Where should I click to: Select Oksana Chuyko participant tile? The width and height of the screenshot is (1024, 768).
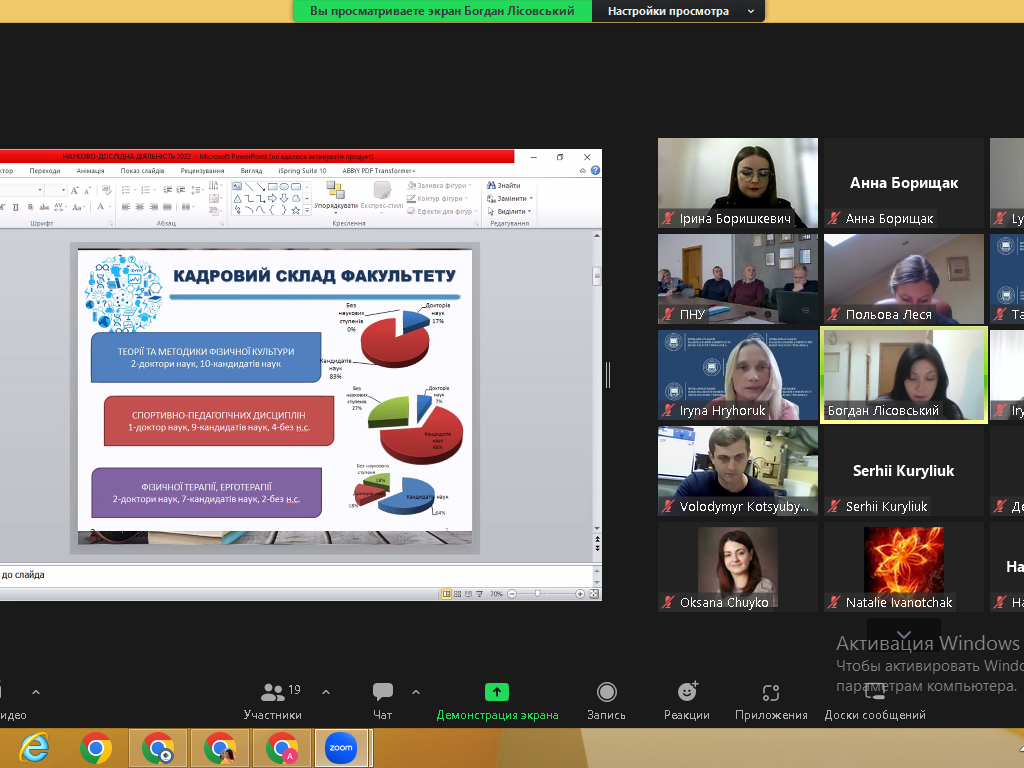(x=737, y=568)
